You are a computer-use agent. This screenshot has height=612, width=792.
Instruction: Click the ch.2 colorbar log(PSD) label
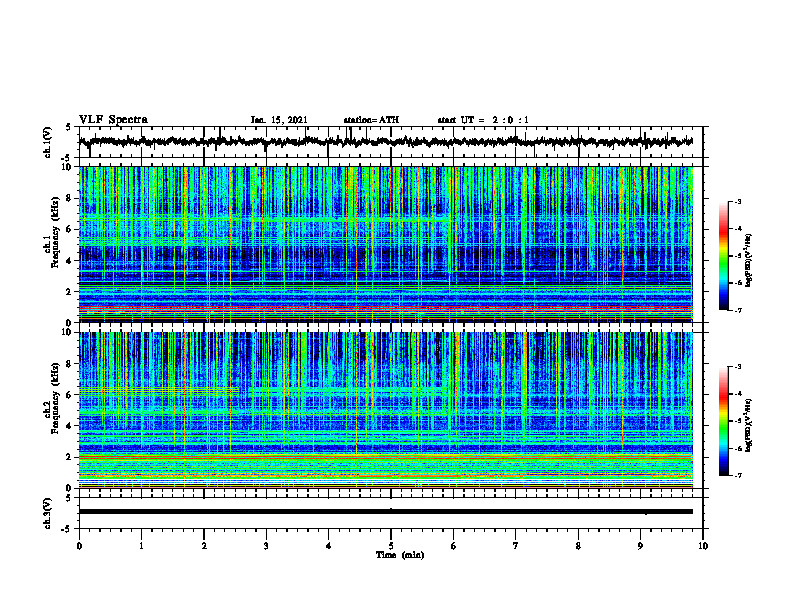[749, 425]
